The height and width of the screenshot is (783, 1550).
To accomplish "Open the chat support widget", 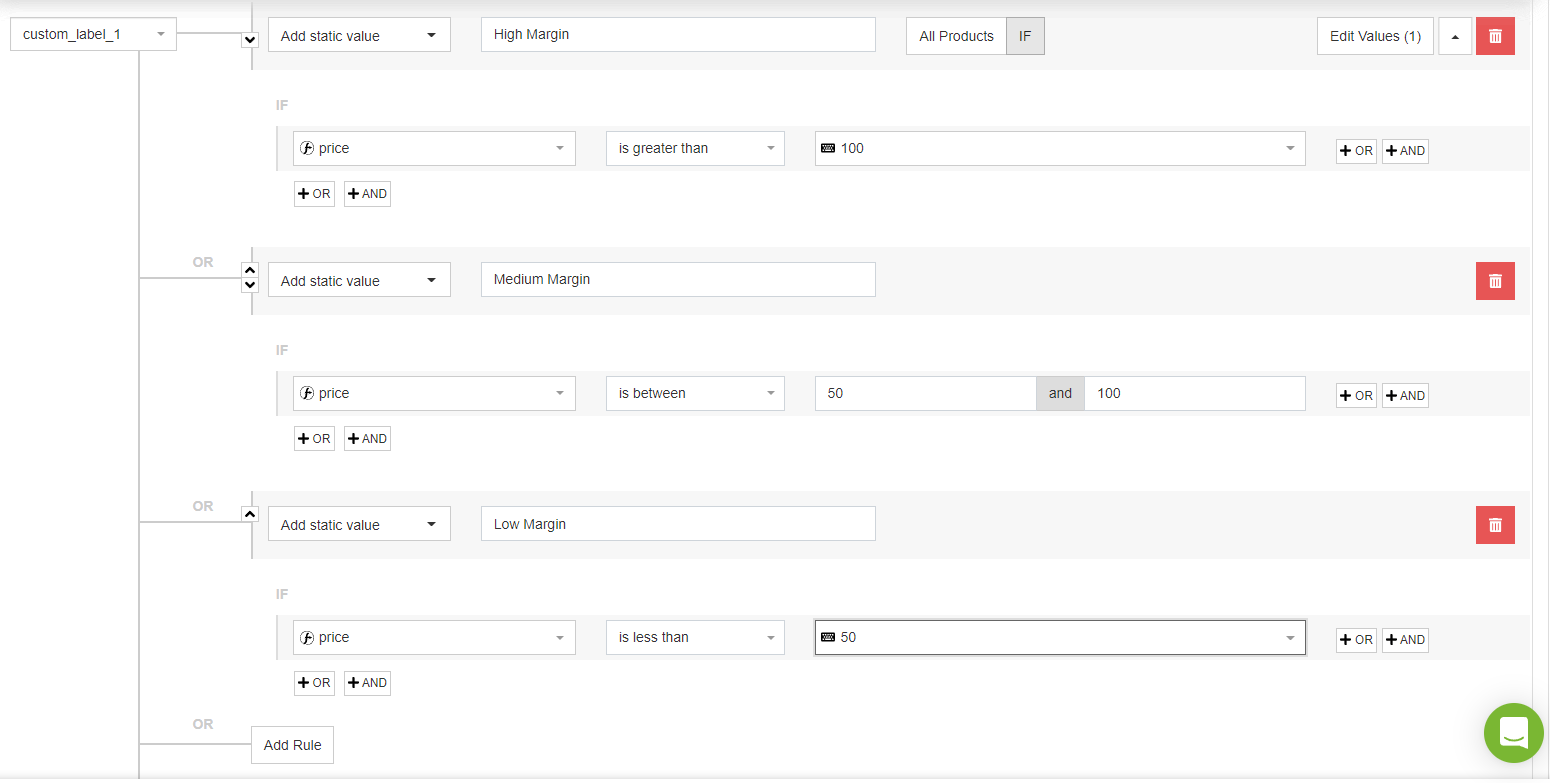I will coord(1513,733).
